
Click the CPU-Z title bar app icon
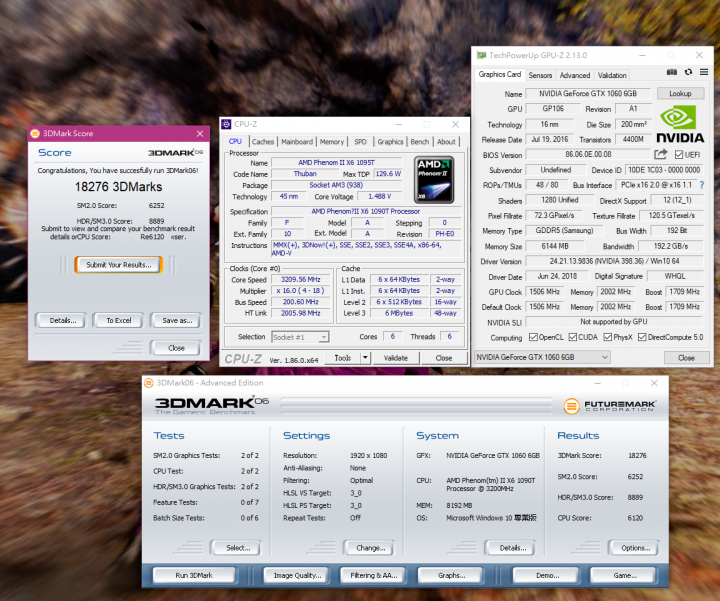[x=226, y=124]
